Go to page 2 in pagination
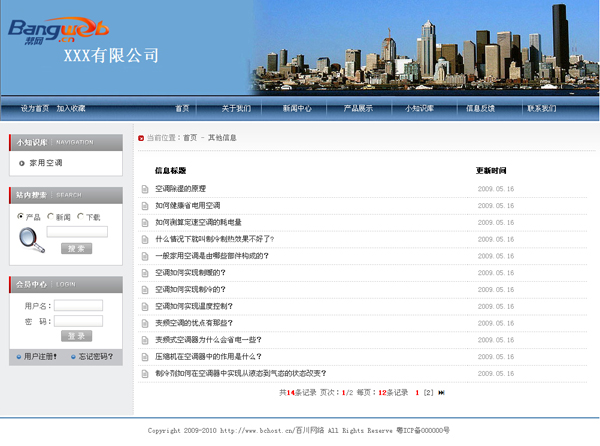 (x=428, y=393)
